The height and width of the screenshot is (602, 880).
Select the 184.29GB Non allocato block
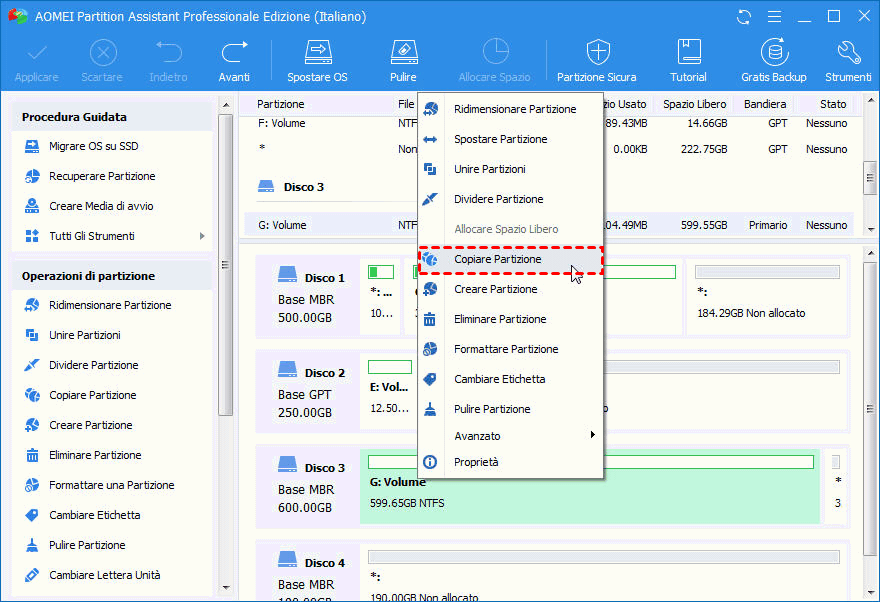[767, 296]
